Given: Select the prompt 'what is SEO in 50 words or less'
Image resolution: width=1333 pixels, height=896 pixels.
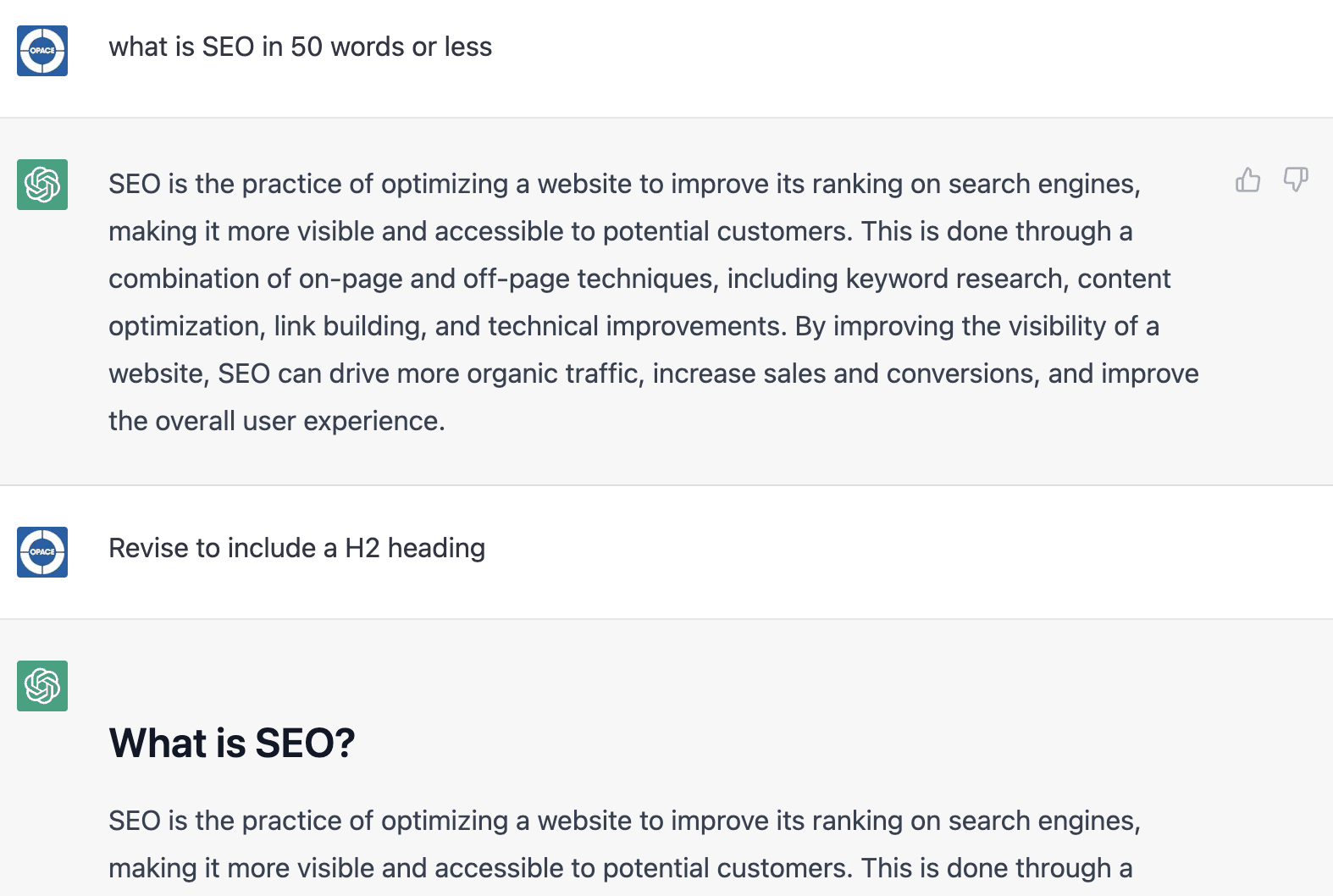Looking at the screenshot, I should click(x=301, y=47).
